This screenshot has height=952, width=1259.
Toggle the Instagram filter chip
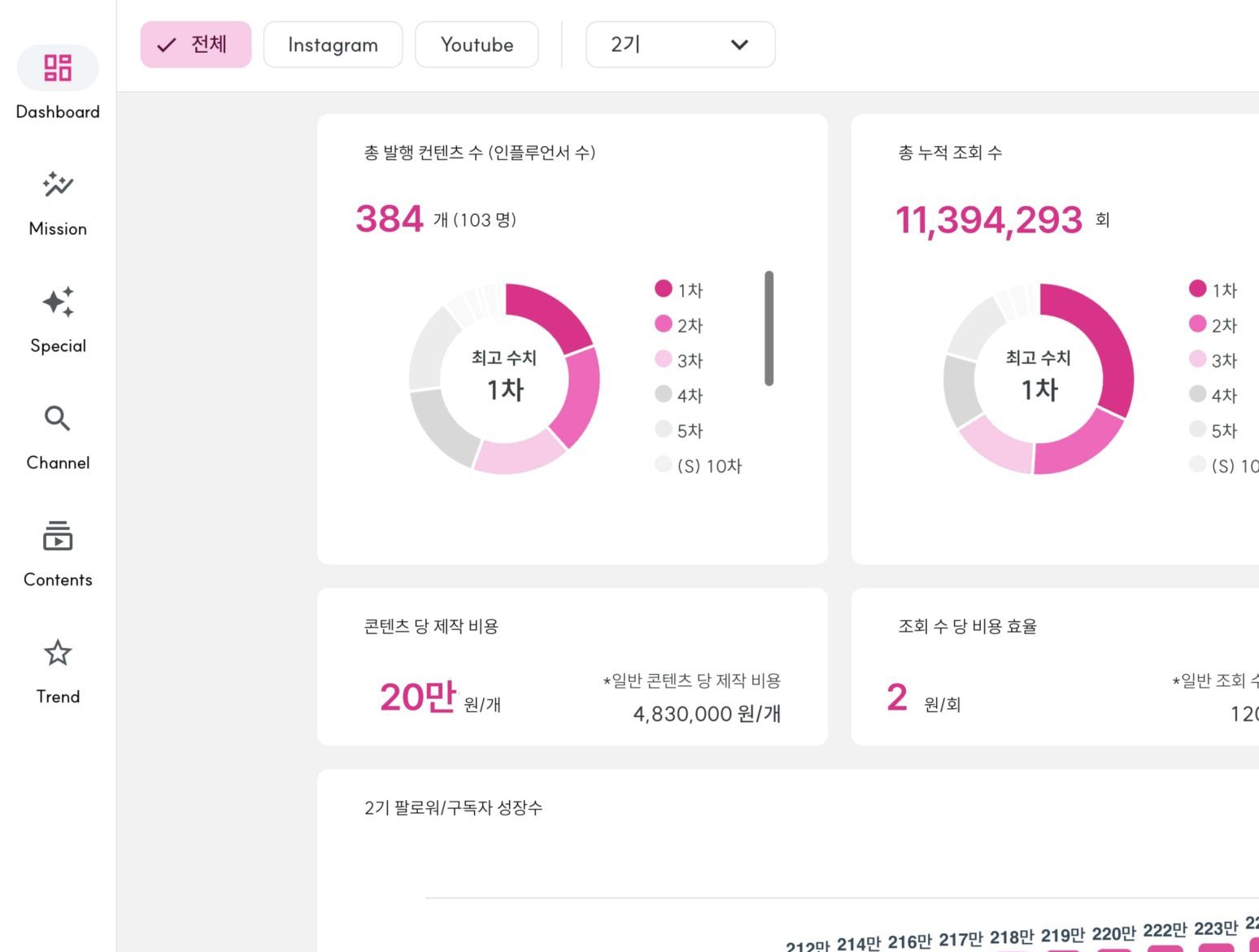click(333, 45)
